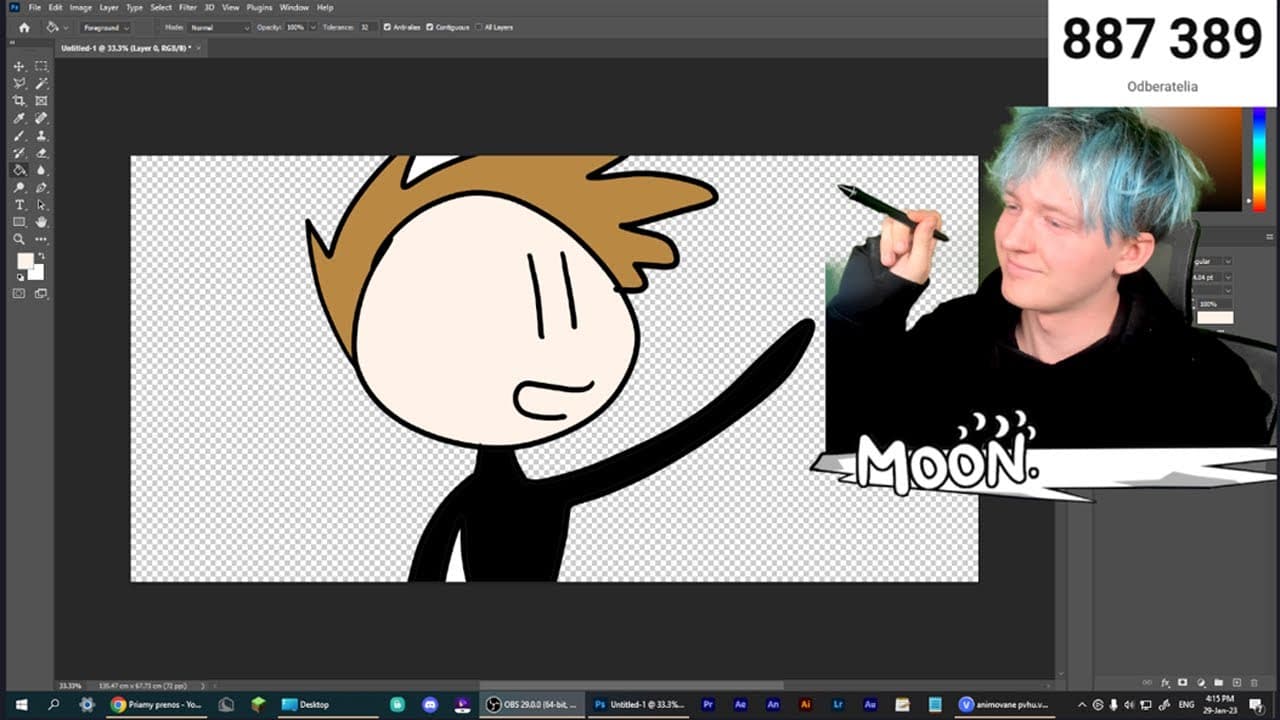Image resolution: width=1280 pixels, height=720 pixels.
Task: Click the foreground color swatch
Action: [x=25, y=261]
